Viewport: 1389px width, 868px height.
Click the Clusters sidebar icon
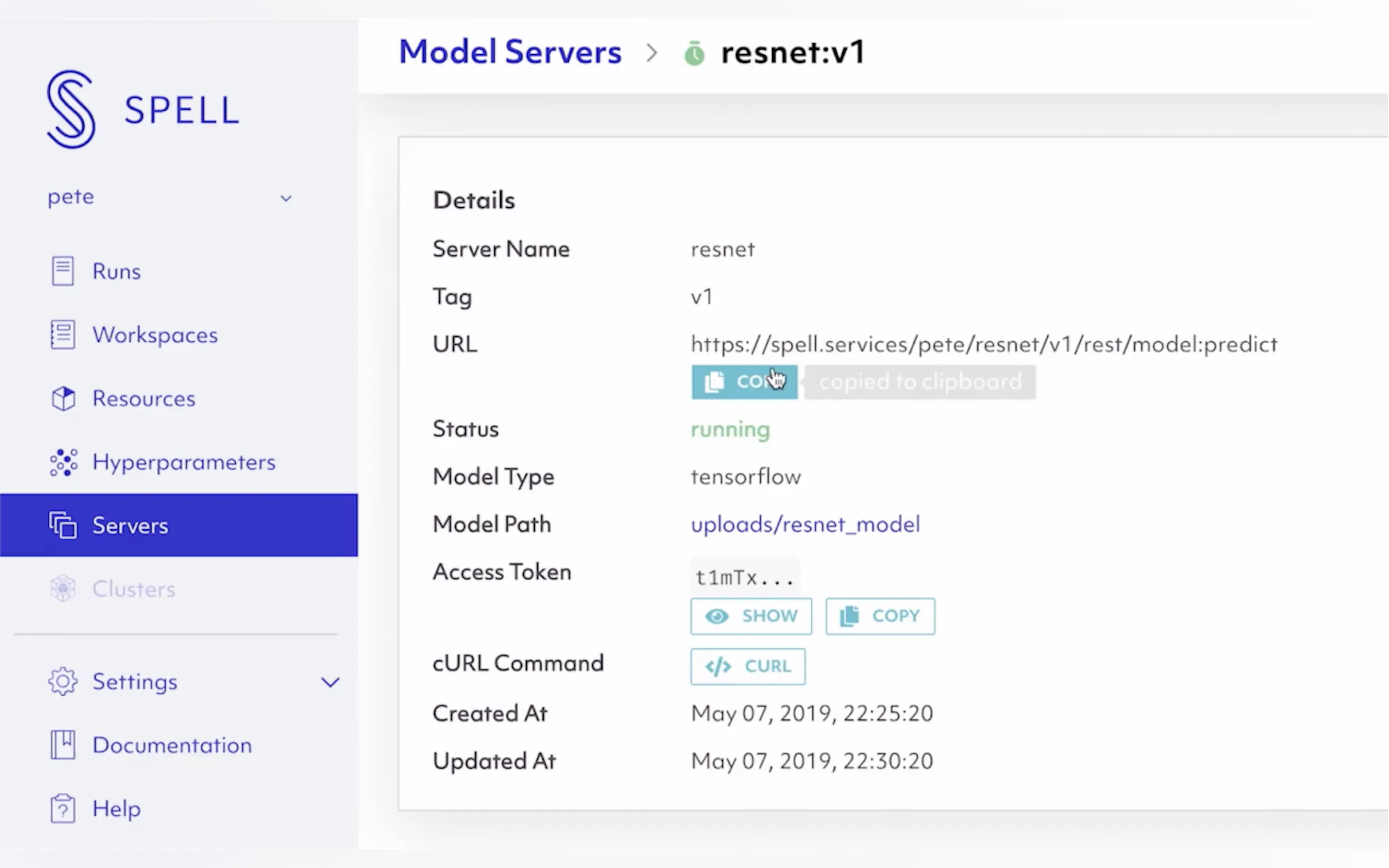62,589
